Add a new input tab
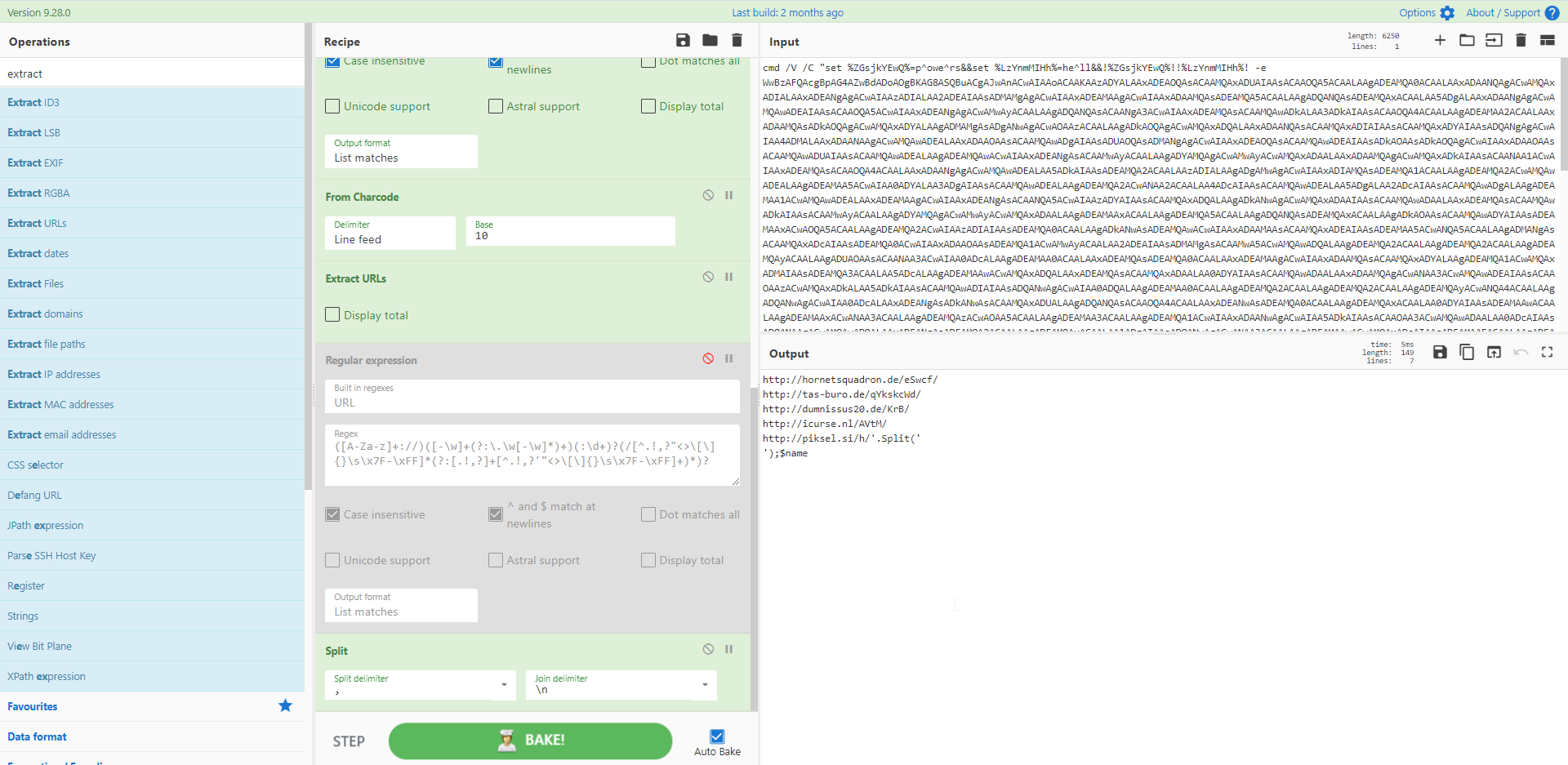This screenshot has height=765, width=1568. pos(1440,41)
